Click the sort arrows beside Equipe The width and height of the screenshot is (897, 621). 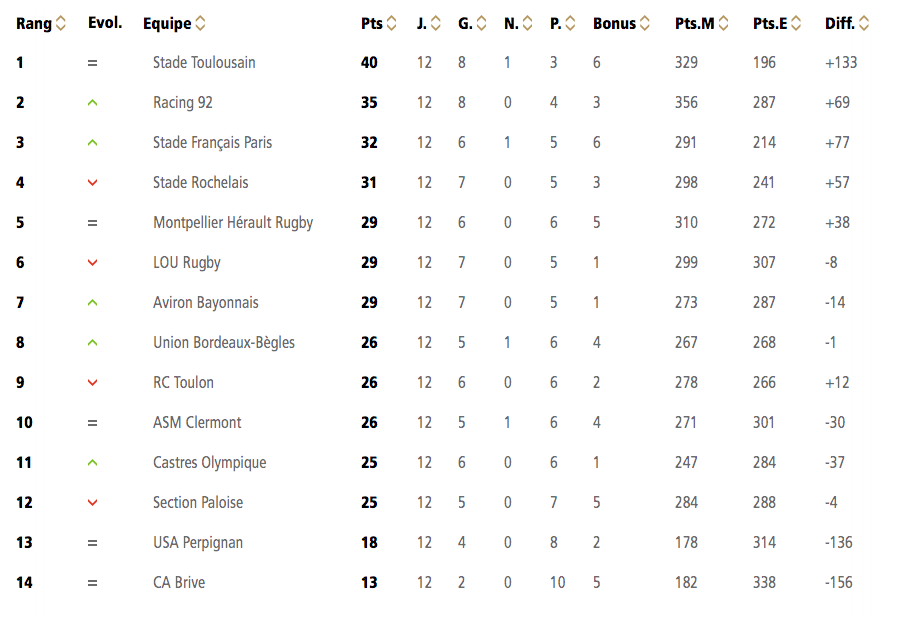click(x=200, y=23)
